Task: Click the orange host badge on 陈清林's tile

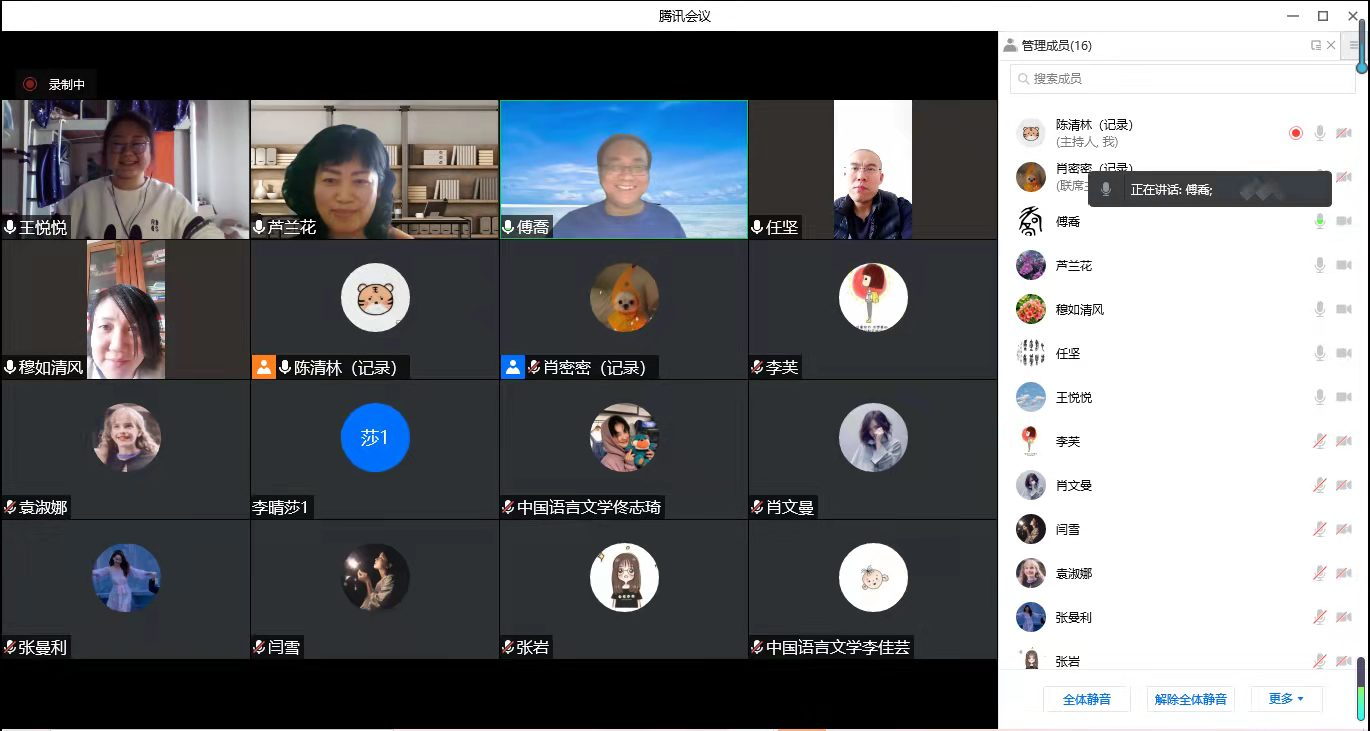Action: [x=264, y=367]
